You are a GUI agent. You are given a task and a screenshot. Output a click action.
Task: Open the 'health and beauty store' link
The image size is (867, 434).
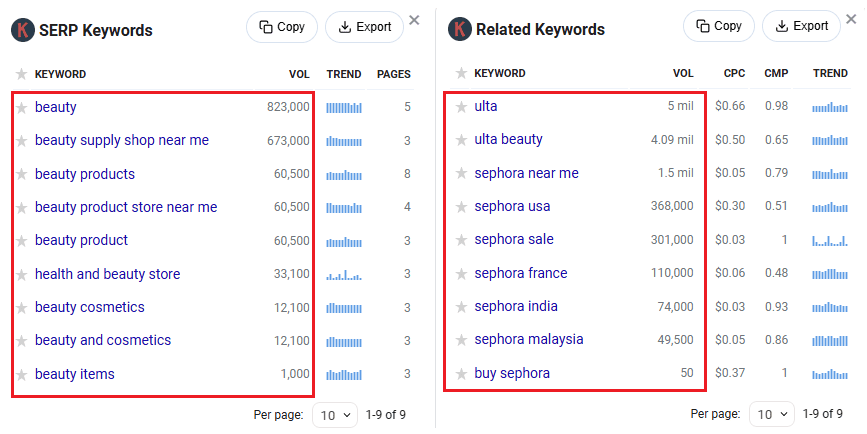[107, 274]
